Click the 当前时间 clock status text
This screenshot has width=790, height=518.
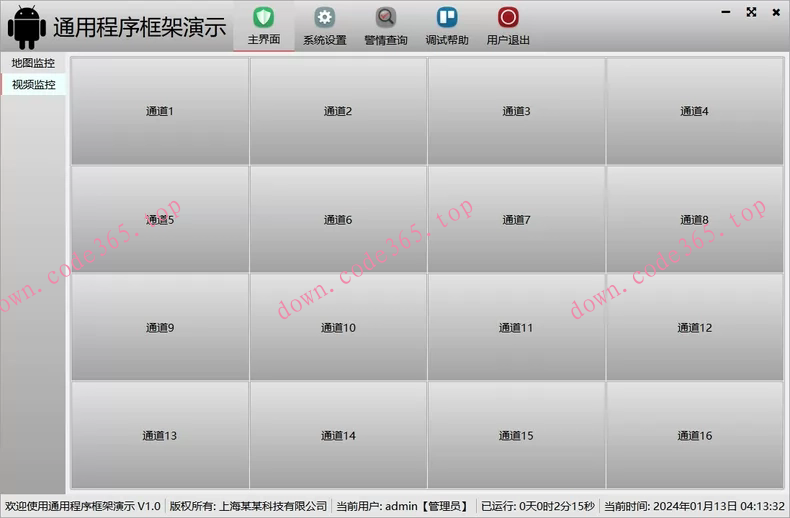click(x=694, y=506)
